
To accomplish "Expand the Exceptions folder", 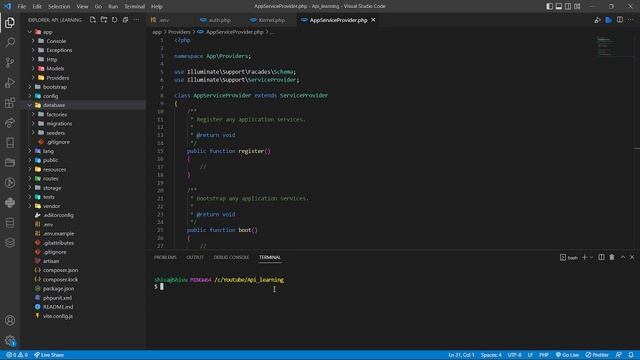I will 33,50.
